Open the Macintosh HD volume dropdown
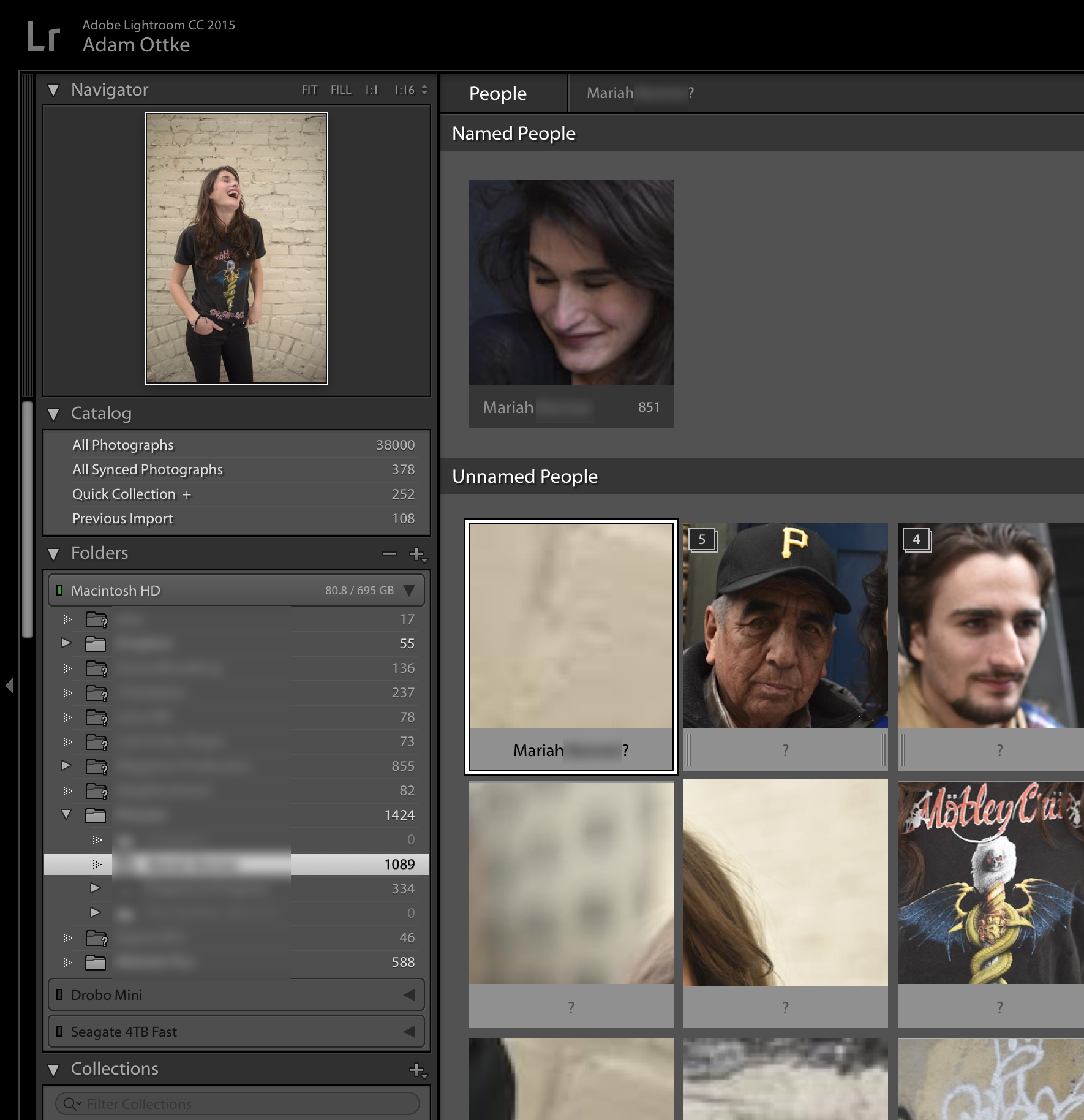 pyautogui.click(x=409, y=591)
